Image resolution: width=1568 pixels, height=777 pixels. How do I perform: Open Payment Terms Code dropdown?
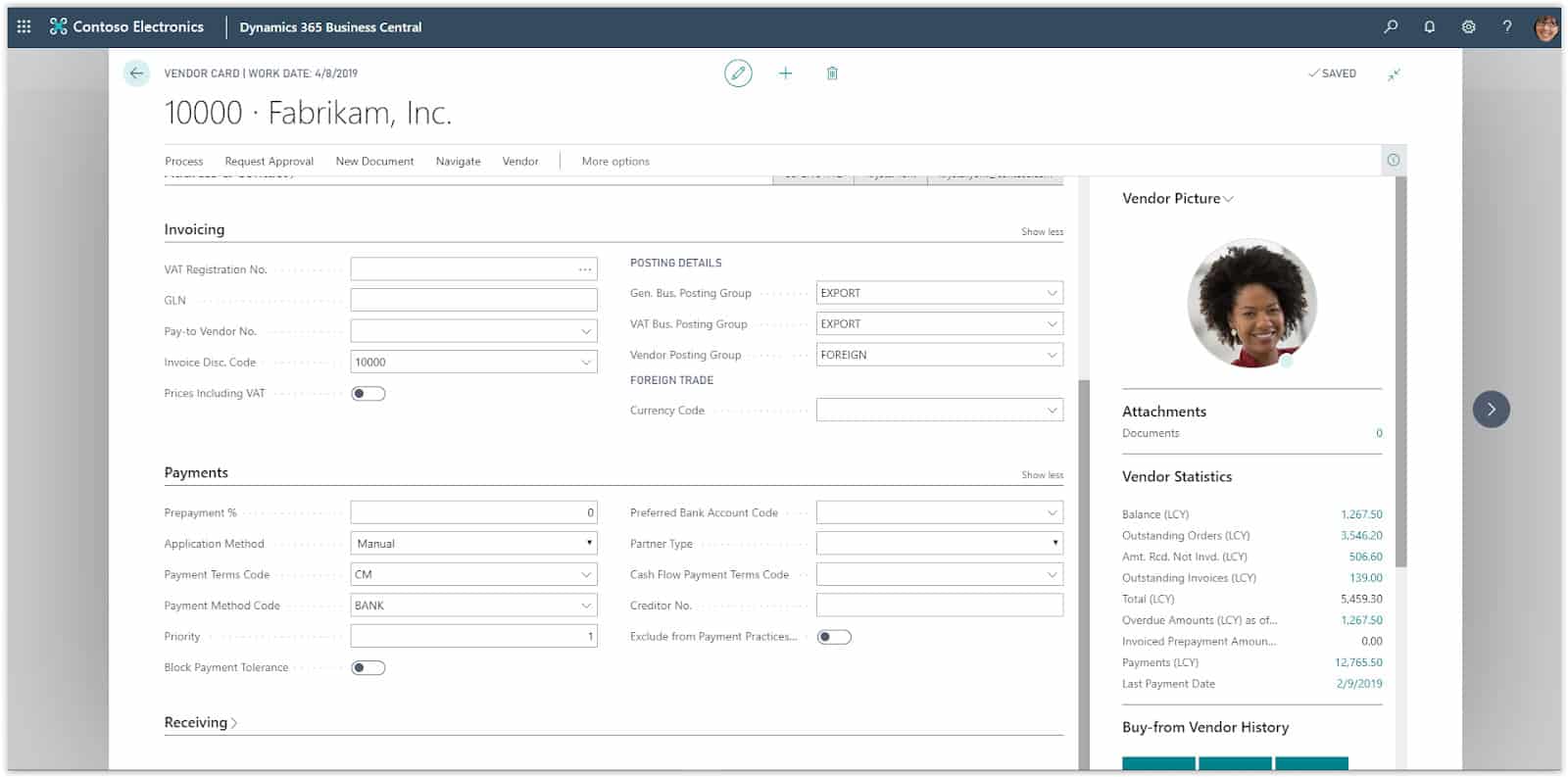click(x=586, y=574)
